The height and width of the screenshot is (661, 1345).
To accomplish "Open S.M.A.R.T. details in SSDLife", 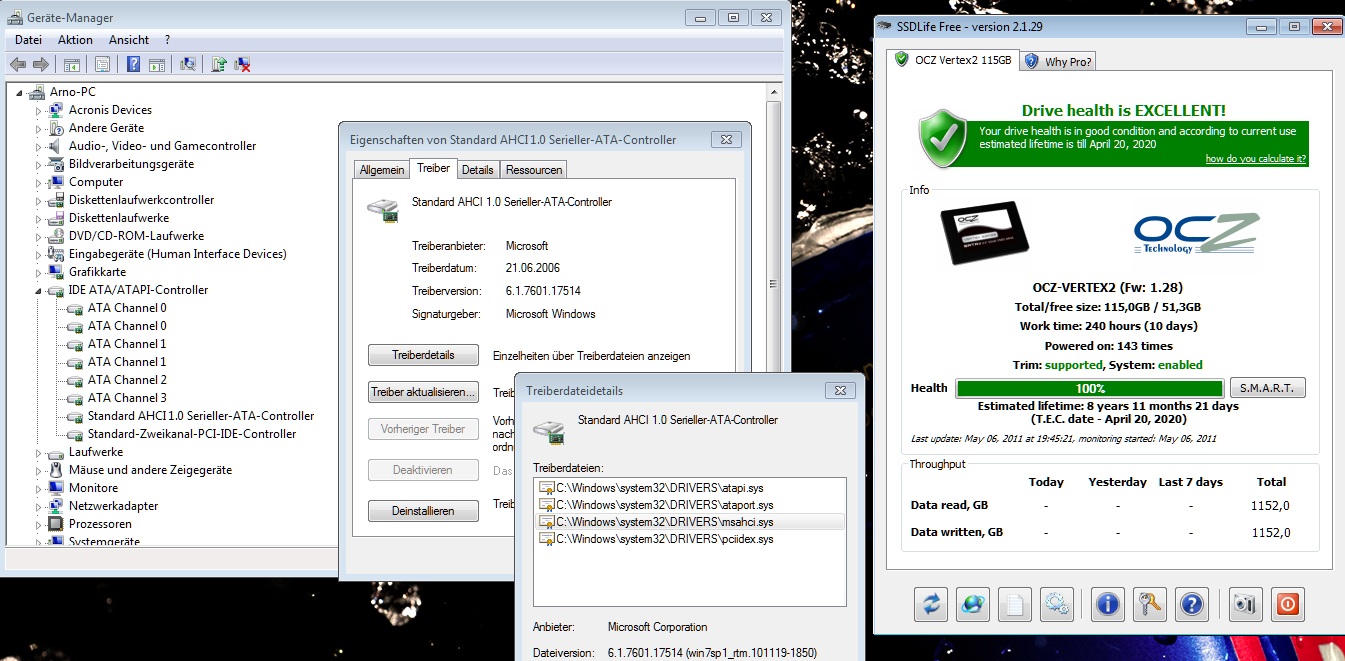I will pos(1267,388).
